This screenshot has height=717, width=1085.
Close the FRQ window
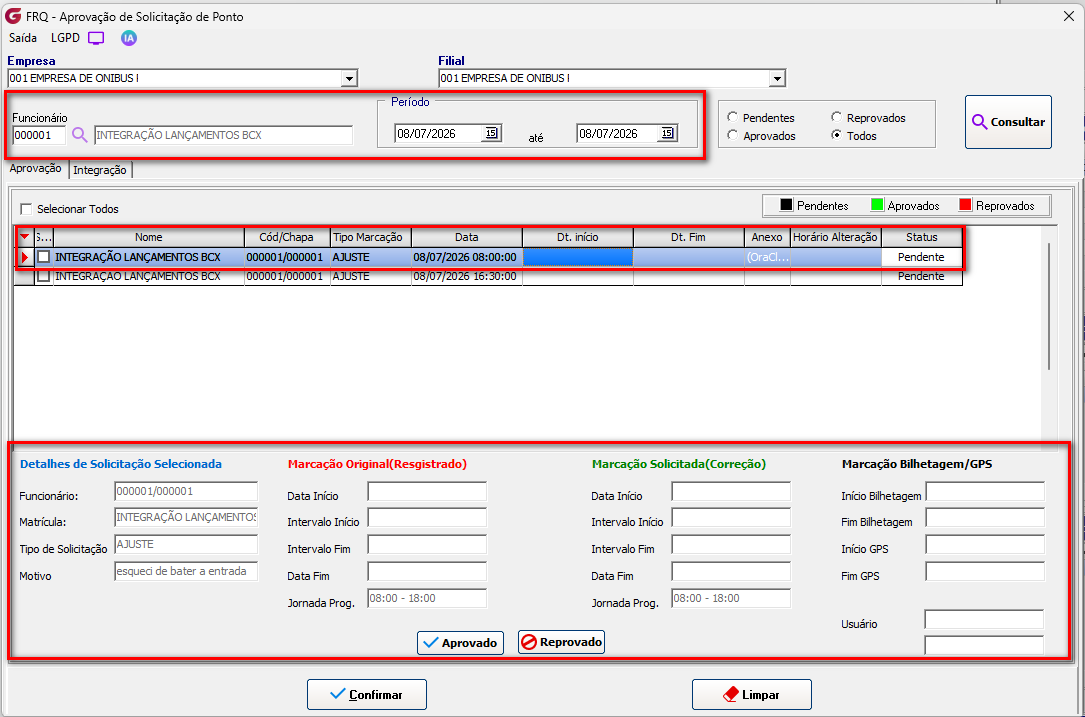click(x=1068, y=17)
